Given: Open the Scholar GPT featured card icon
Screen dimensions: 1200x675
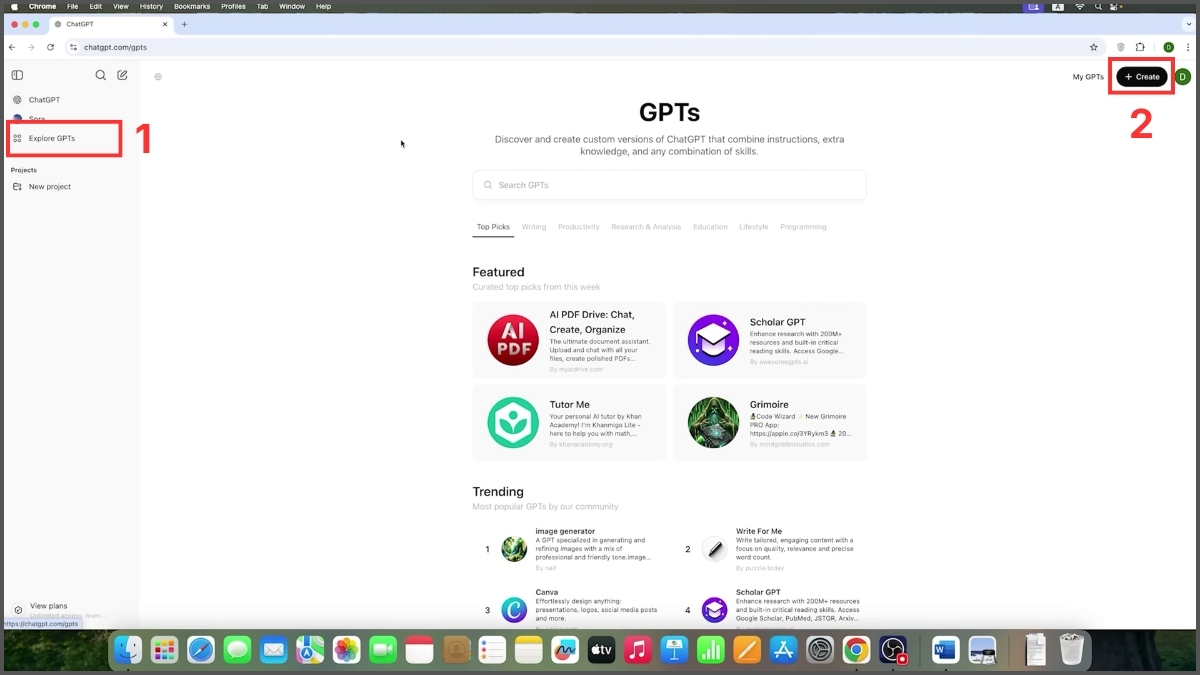Looking at the screenshot, I should point(713,340).
